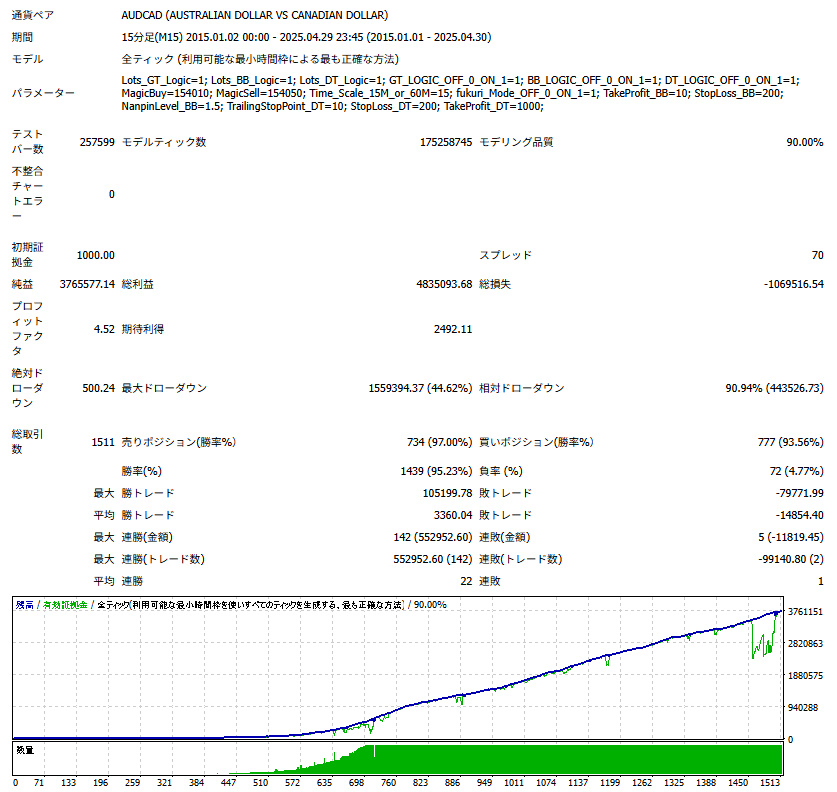Click max consecutive losses 5 (-11819.45)
The image size is (837, 792).
coord(791,537)
